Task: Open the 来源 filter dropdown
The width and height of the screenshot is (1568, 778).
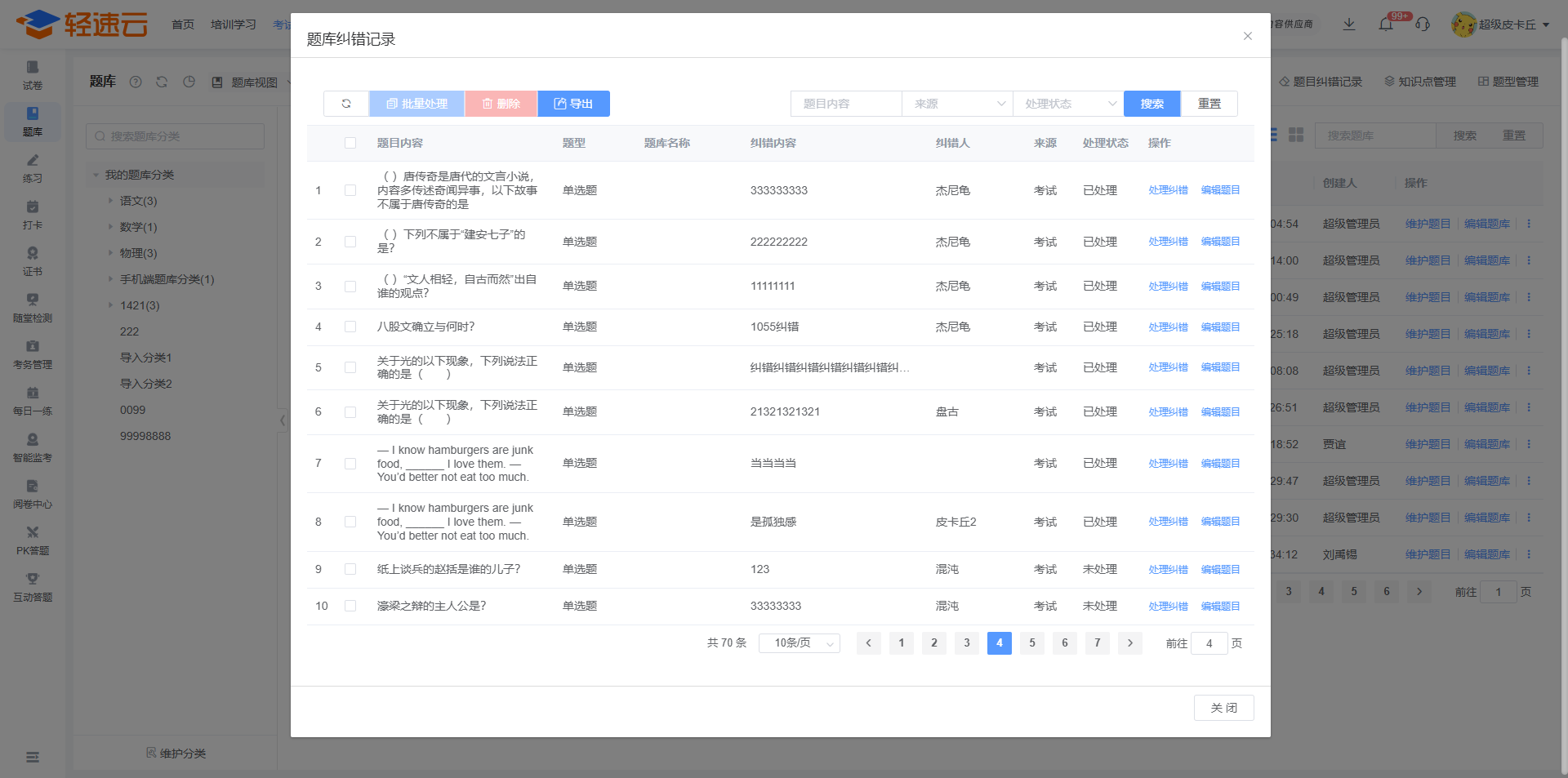Action: coord(957,104)
